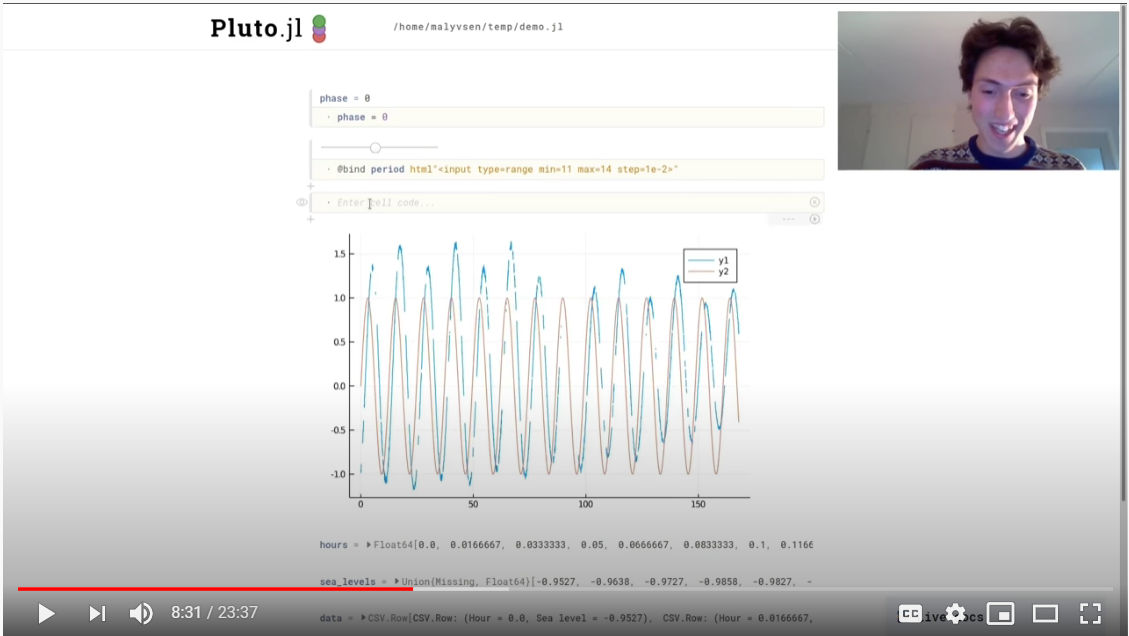This screenshot has width=1129, height=636.
Task: Click the @bind period code cell
Action: tap(569, 169)
